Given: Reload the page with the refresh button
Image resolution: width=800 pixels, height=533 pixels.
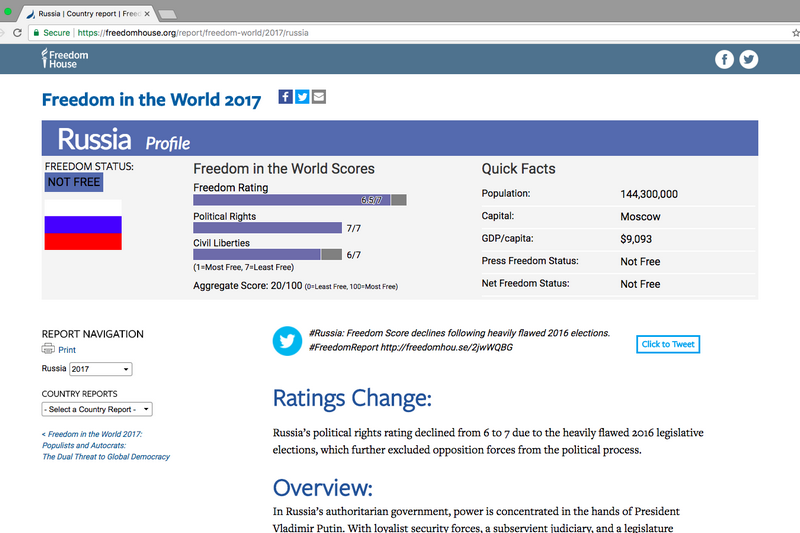Looking at the screenshot, I should (x=18, y=32).
